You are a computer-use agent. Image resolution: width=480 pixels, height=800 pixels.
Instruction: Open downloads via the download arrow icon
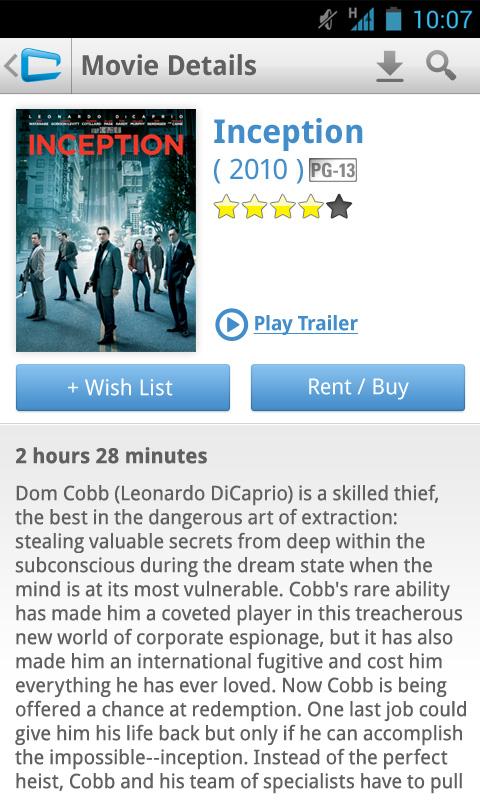coord(390,66)
